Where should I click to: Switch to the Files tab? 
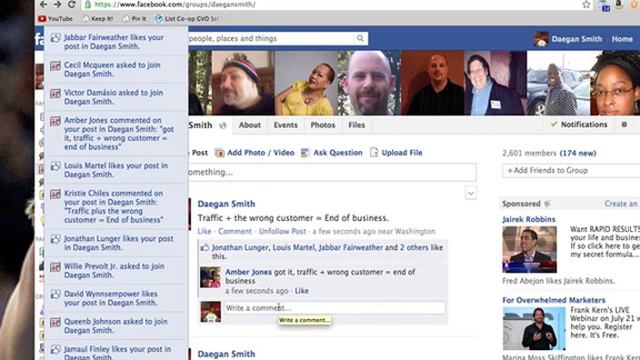click(x=357, y=125)
